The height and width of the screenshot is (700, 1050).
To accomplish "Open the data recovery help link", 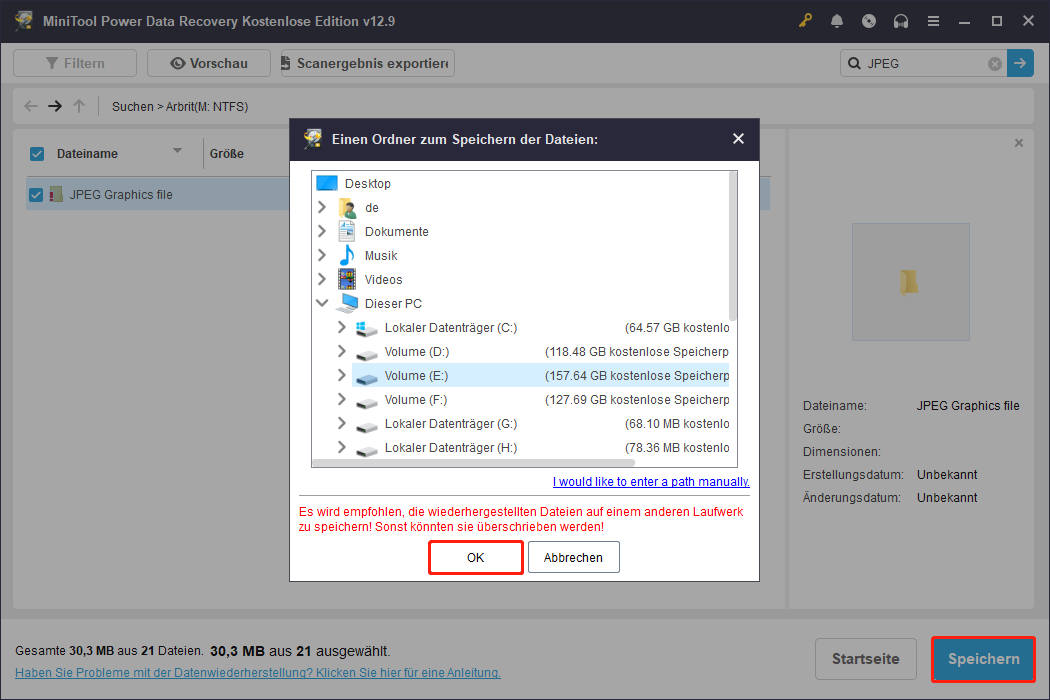I will tap(258, 672).
